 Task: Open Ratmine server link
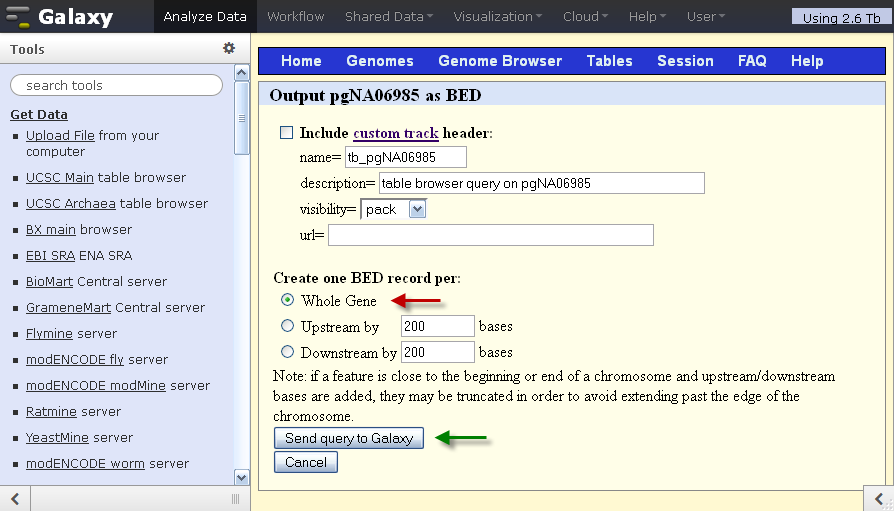[51, 412]
